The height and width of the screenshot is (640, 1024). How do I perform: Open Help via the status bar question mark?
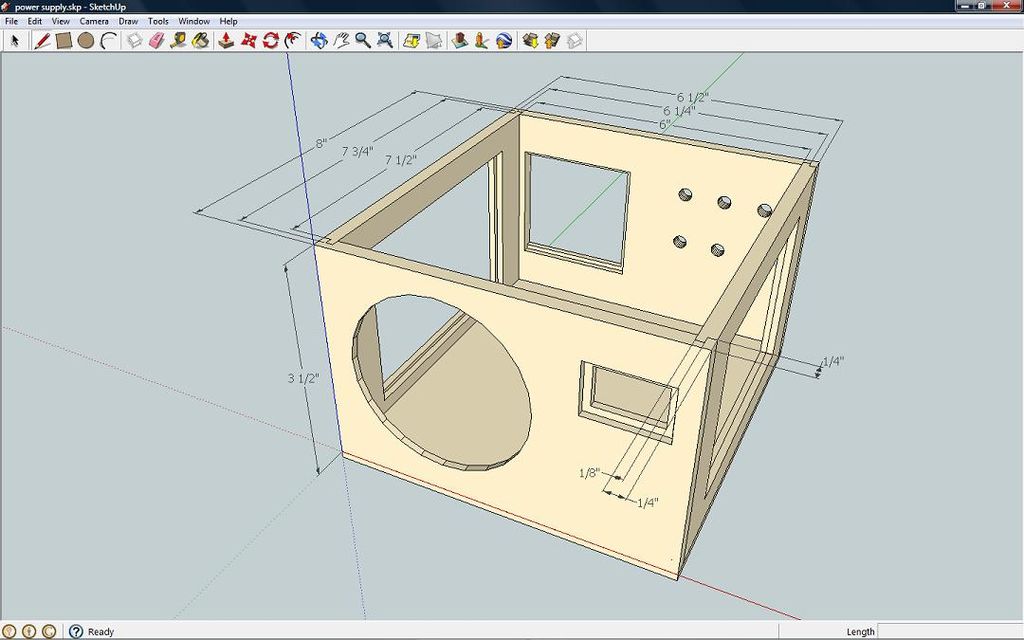click(x=78, y=631)
